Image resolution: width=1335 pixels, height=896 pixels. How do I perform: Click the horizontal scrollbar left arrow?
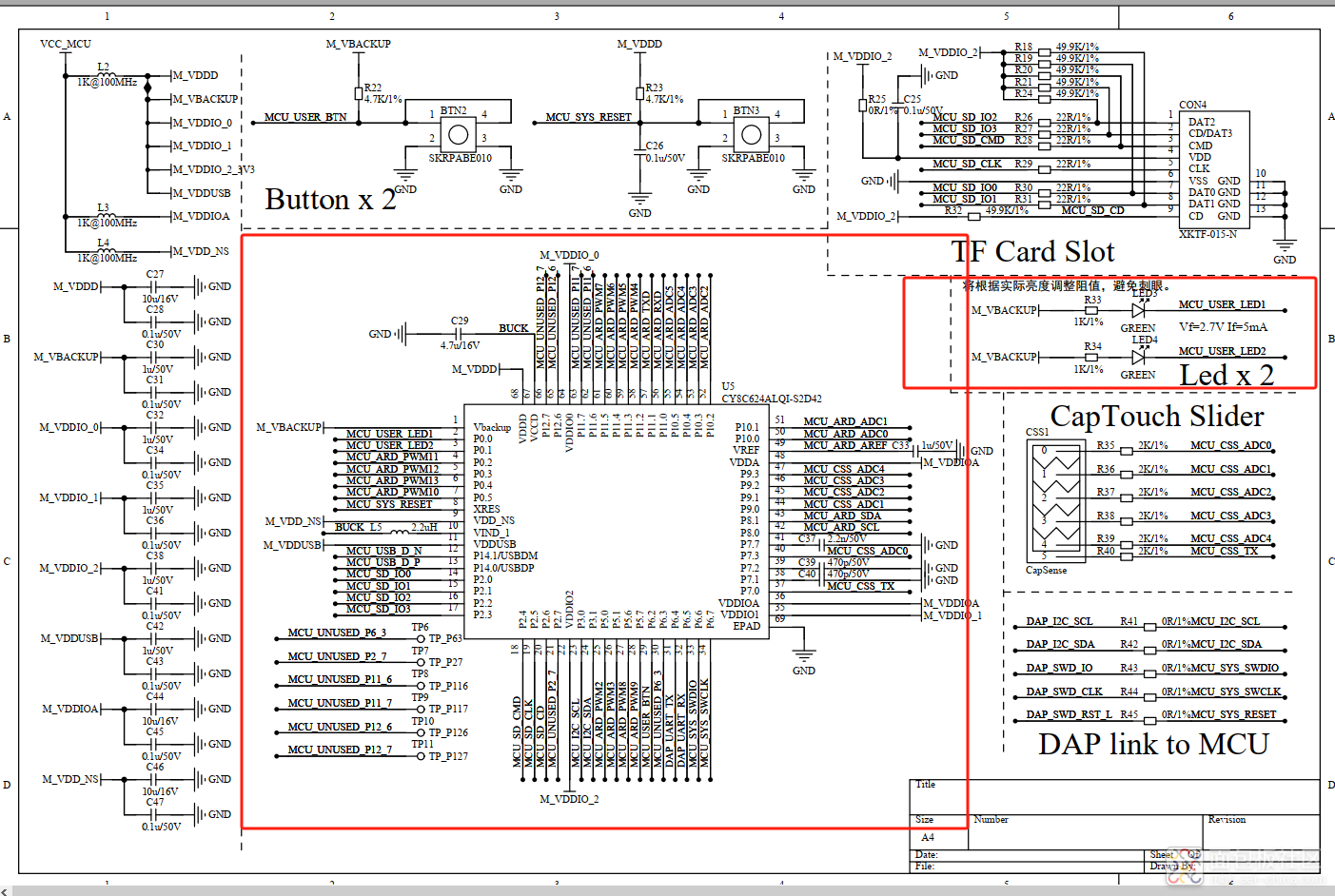click(x=5, y=891)
